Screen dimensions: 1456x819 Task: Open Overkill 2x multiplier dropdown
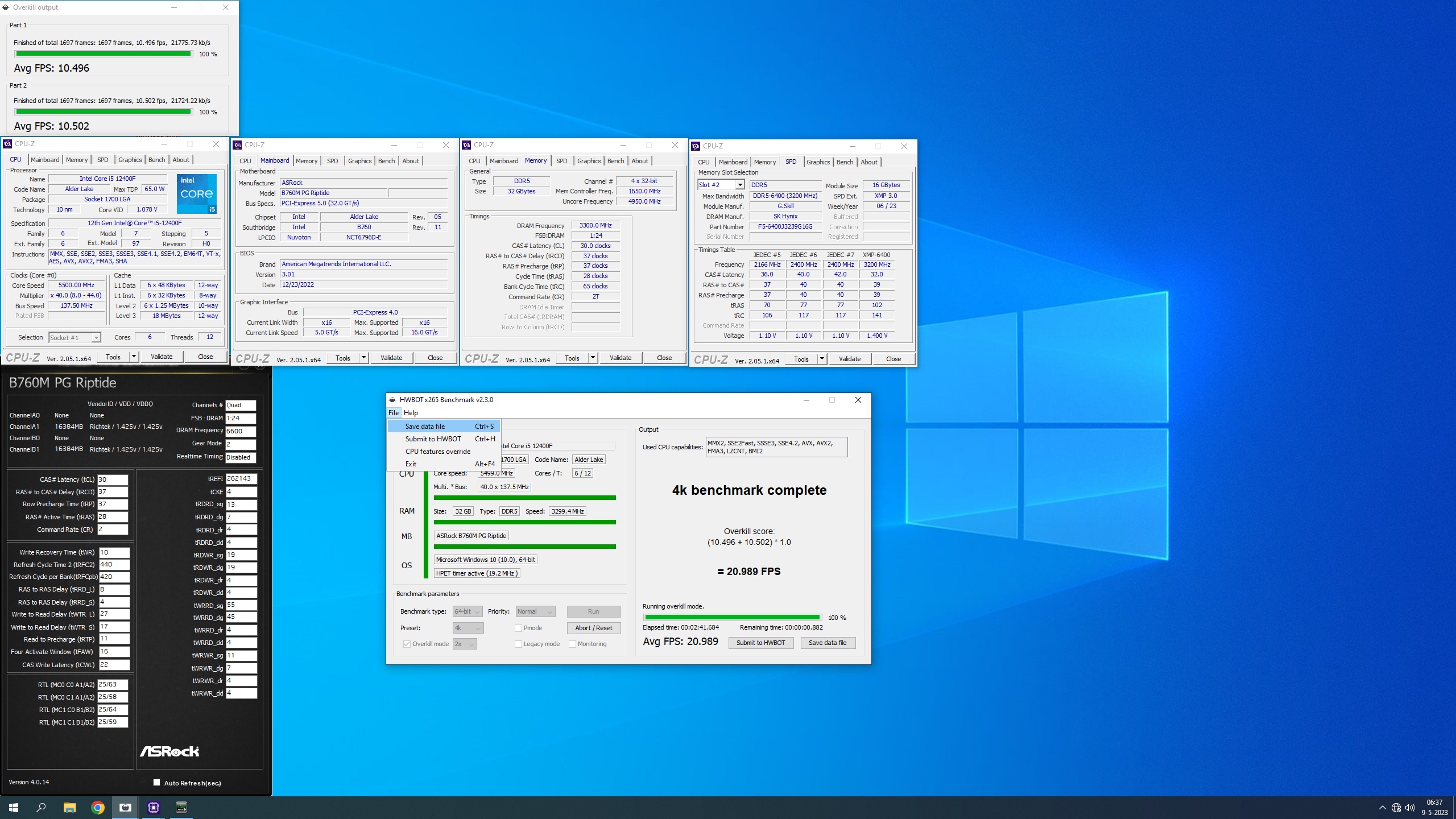(x=465, y=644)
